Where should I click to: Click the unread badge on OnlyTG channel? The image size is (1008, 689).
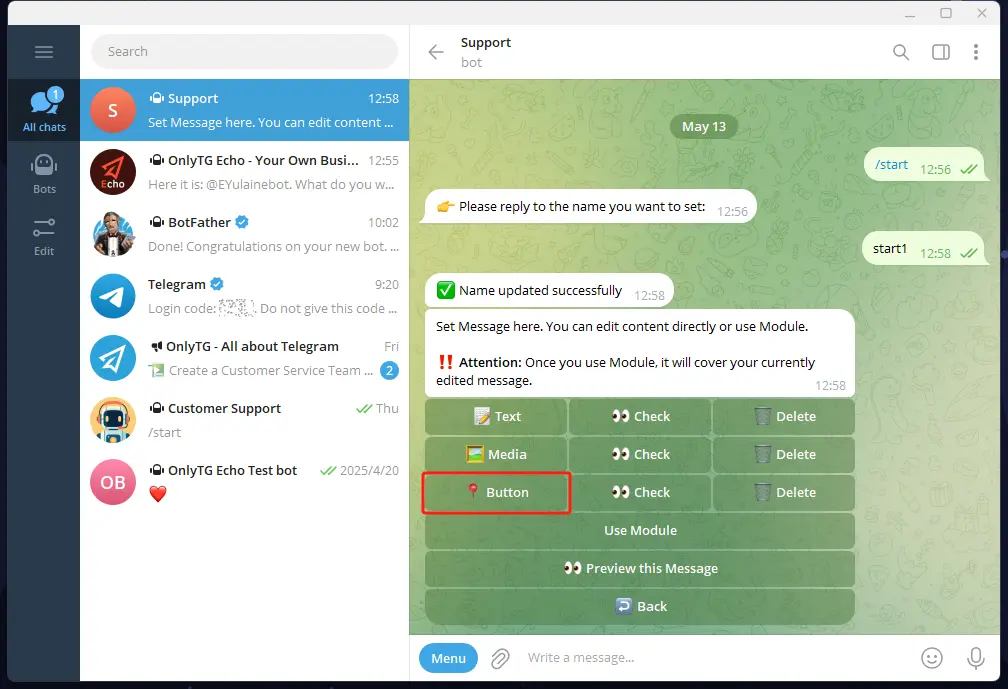pos(389,371)
